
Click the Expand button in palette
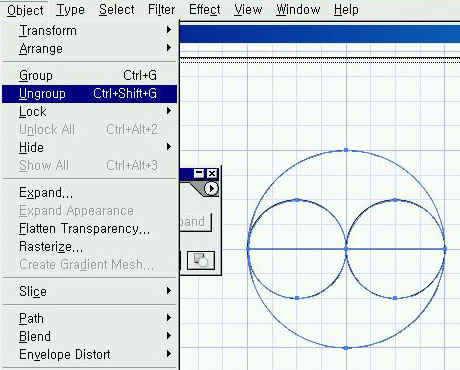(195, 222)
